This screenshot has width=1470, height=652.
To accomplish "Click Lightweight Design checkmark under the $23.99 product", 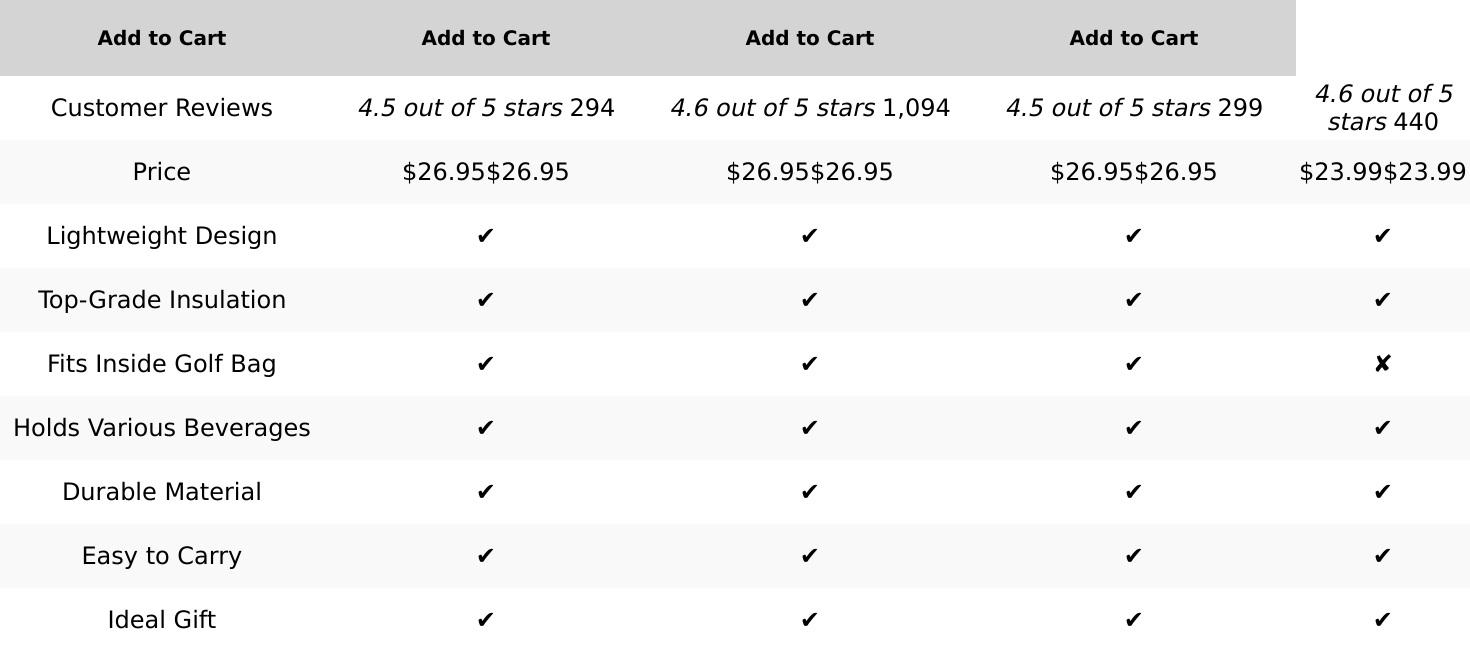I will coord(1382,236).
